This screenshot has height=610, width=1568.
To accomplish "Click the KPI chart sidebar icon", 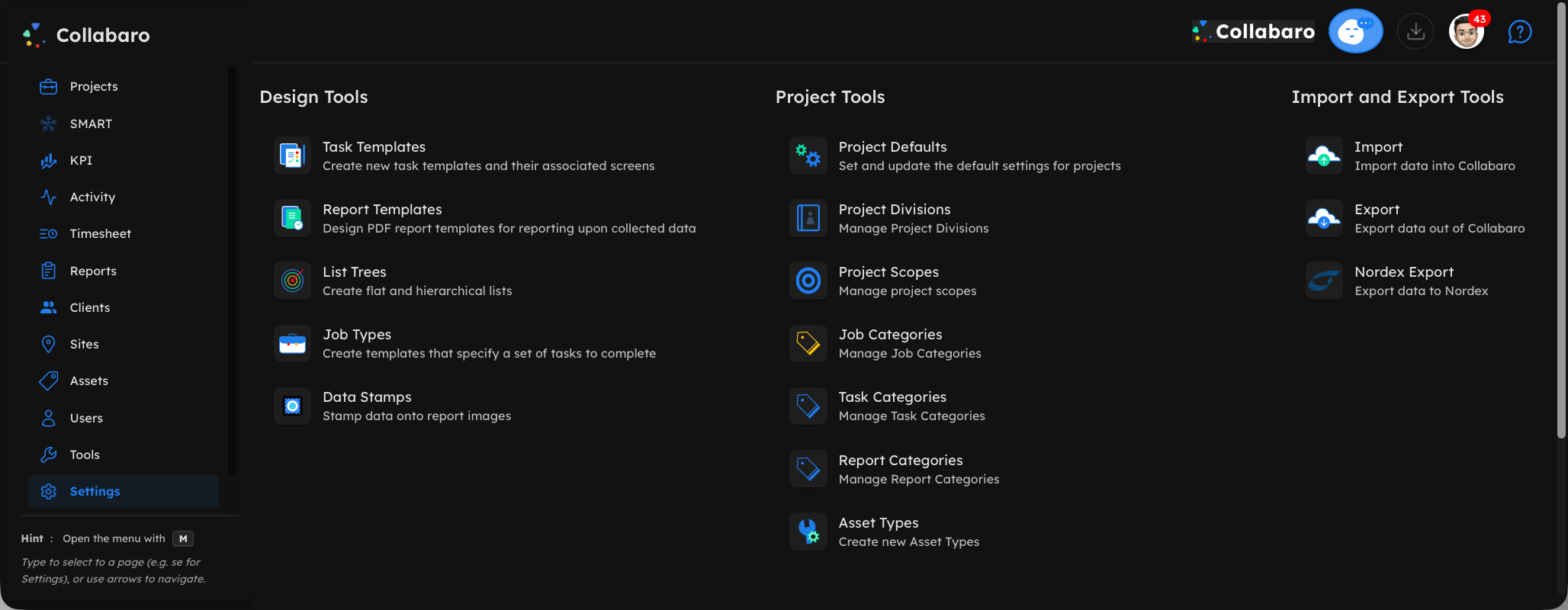I will (x=49, y=160).
